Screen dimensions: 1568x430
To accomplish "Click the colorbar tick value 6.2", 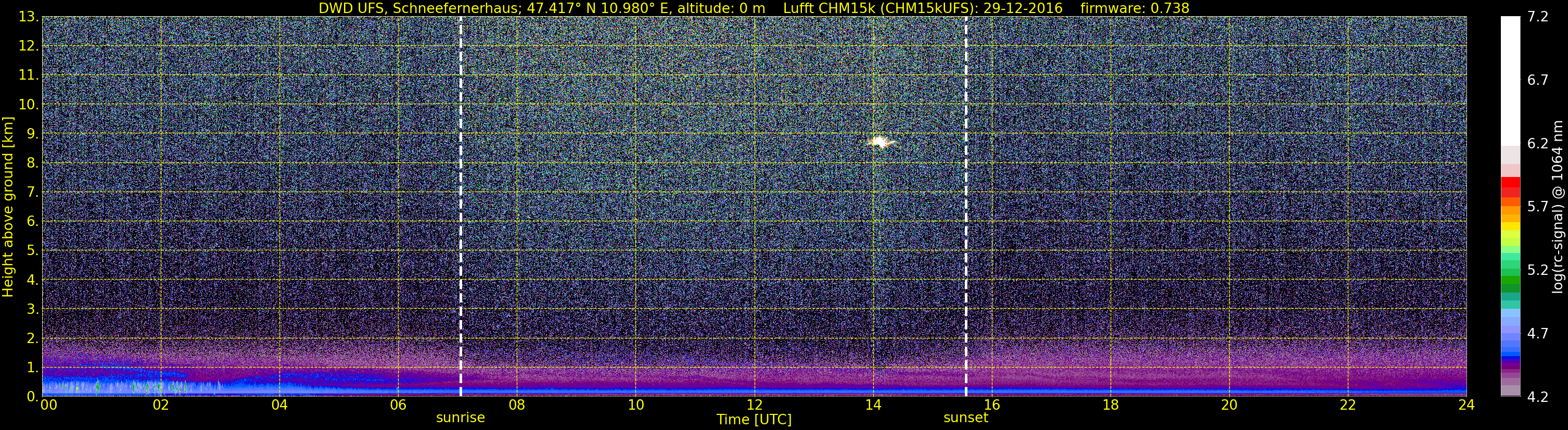I will pyautogui.click(x=1538, y=144).
